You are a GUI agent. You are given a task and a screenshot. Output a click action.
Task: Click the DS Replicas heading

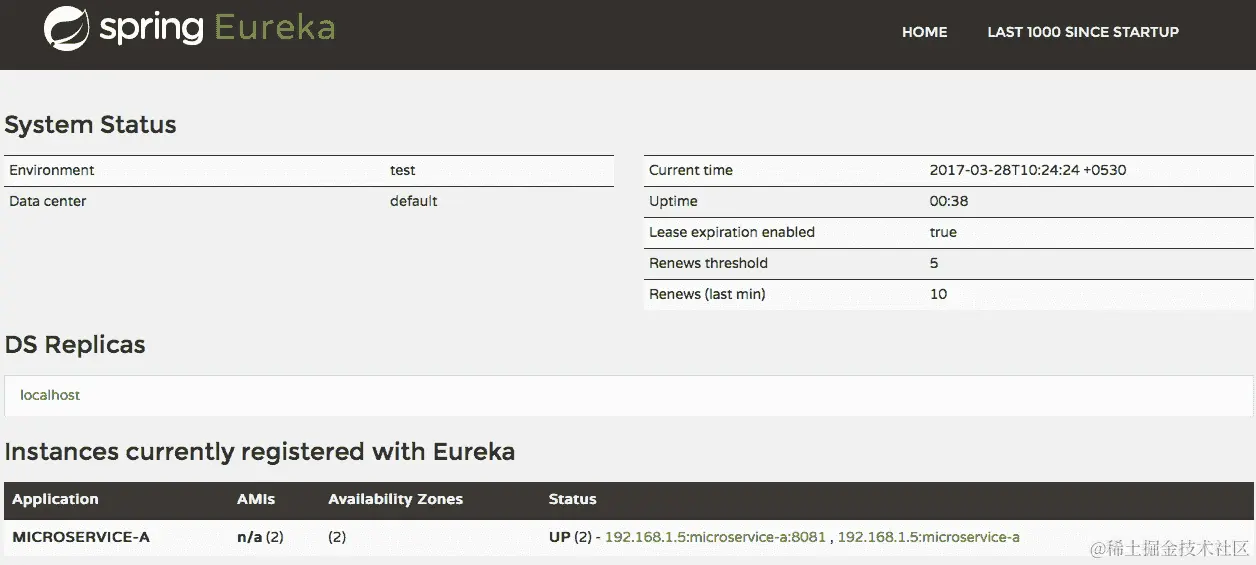pyautogui.click(x=75, y=345)
